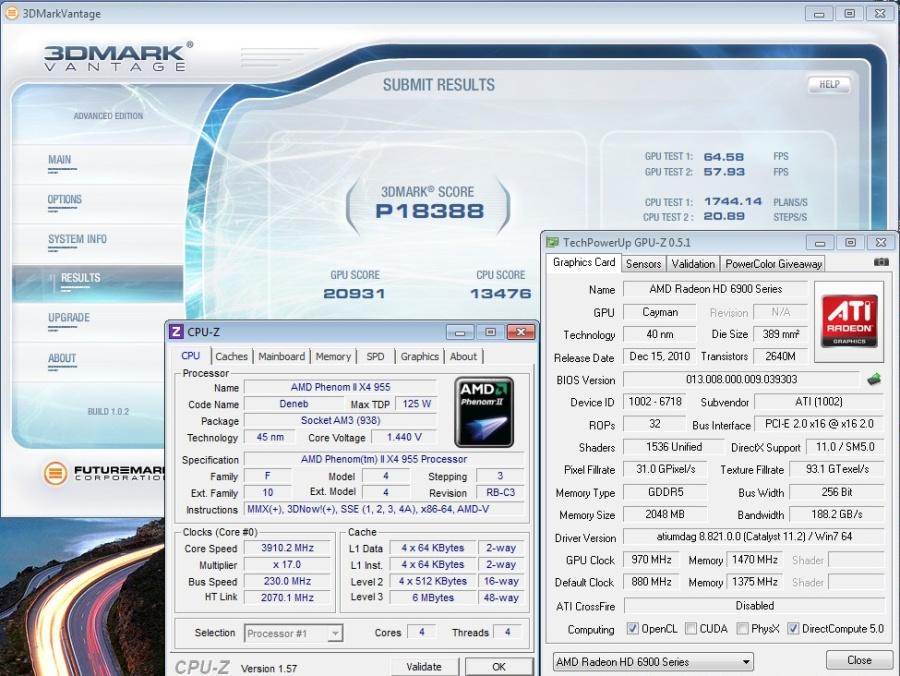This screenshot has width=900, height=676.
Task: Minimize the GPU-Z window
Action: pyautogui.click(x=820, y=243)
